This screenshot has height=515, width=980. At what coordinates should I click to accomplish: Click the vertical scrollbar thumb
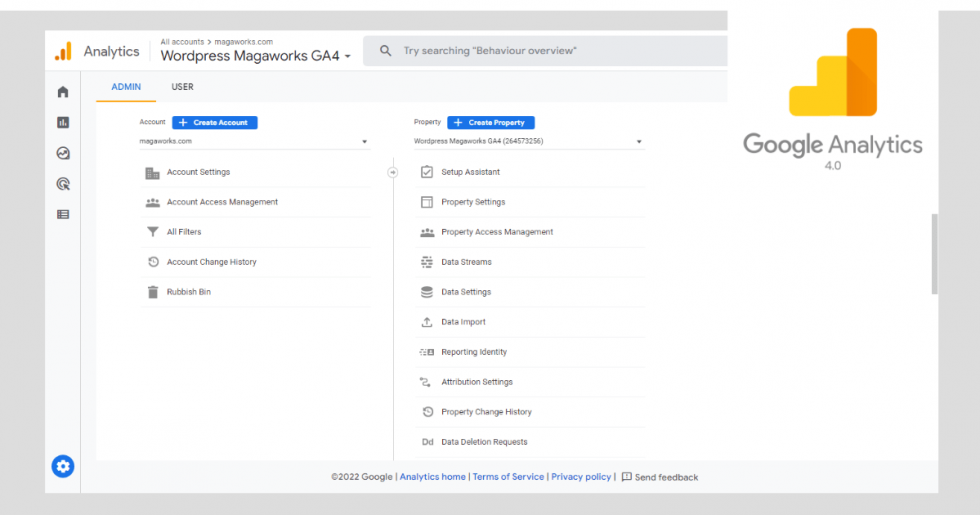click(x=934, y=254)
